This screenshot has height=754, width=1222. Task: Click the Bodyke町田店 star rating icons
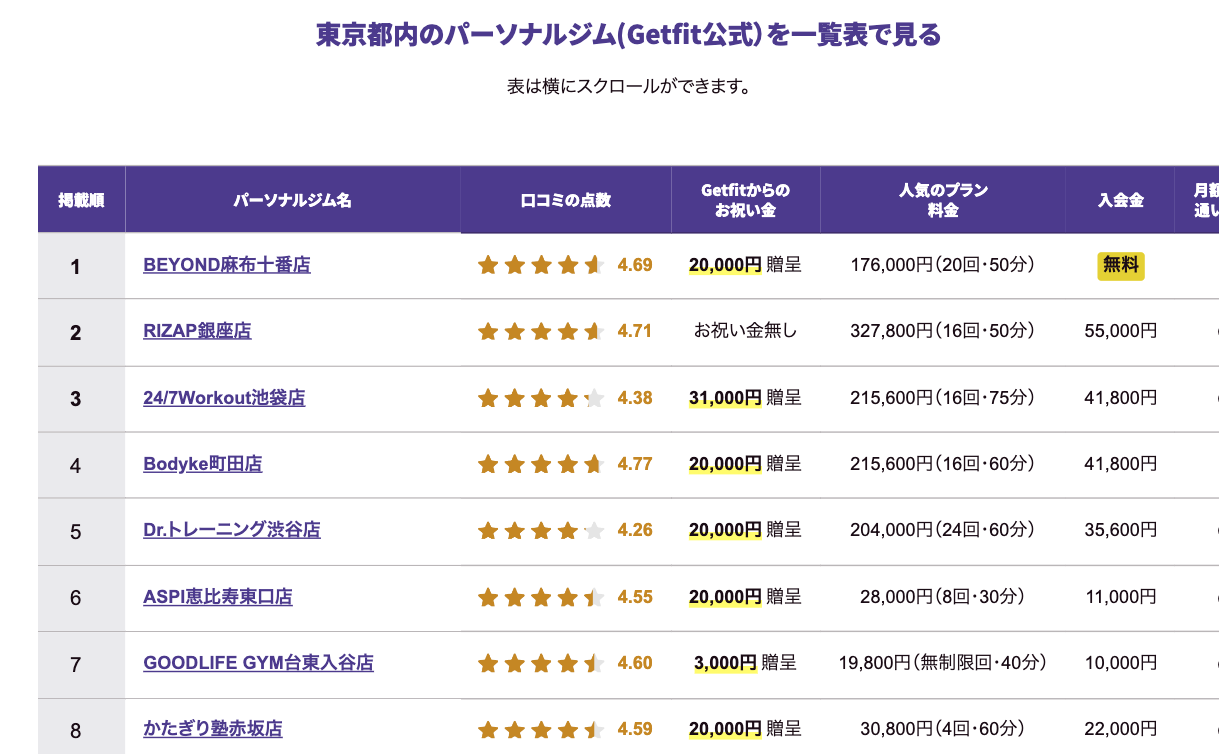[541, 464]
